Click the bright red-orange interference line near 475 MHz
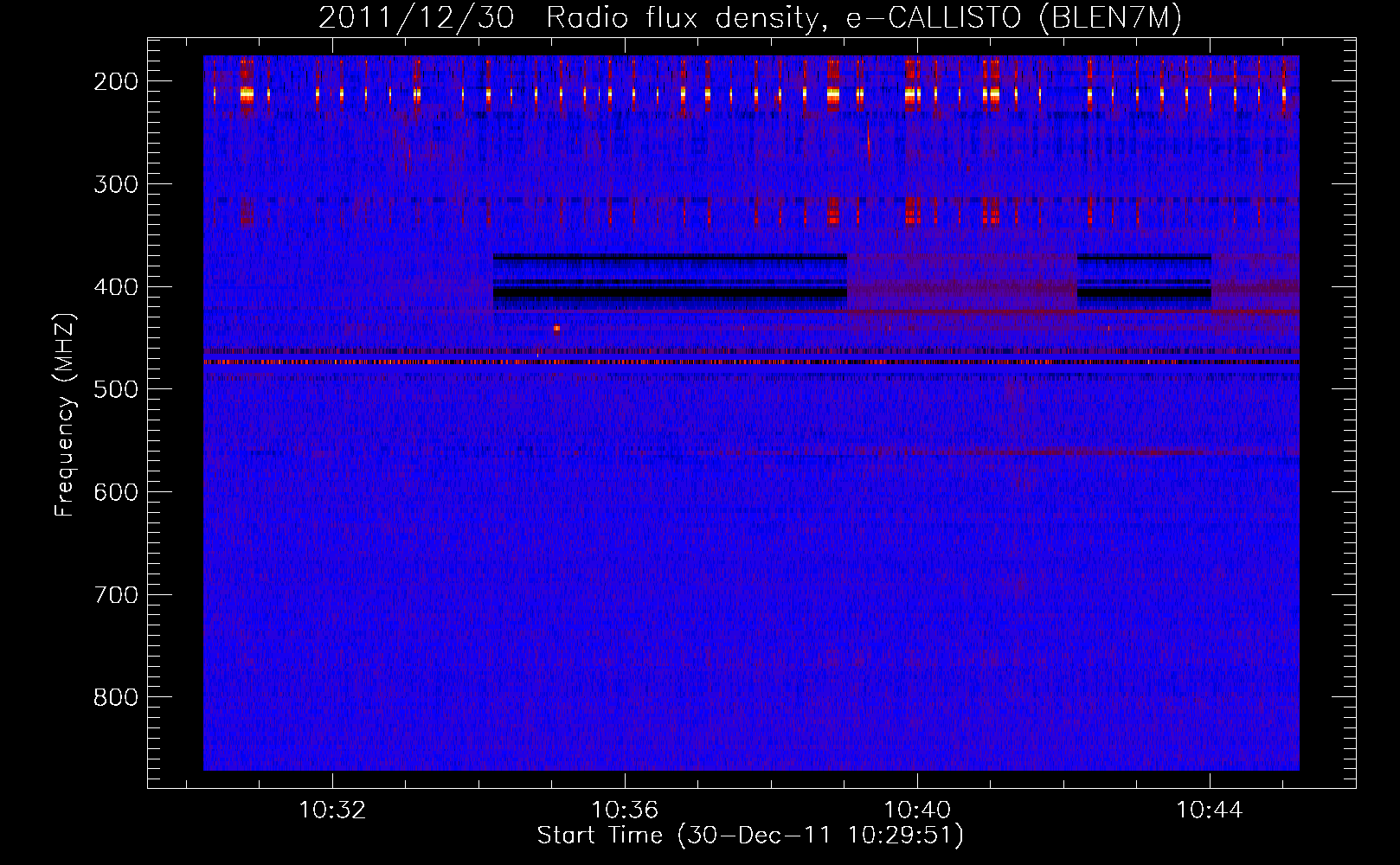Viewport: 1400px width, 865px height. [x=751, y=362]
